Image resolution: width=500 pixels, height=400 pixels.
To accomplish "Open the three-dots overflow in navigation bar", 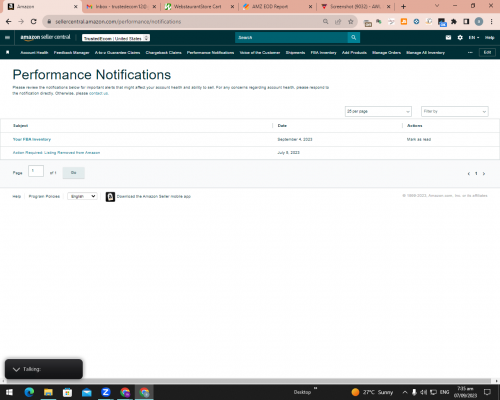I will coord(470,53).
